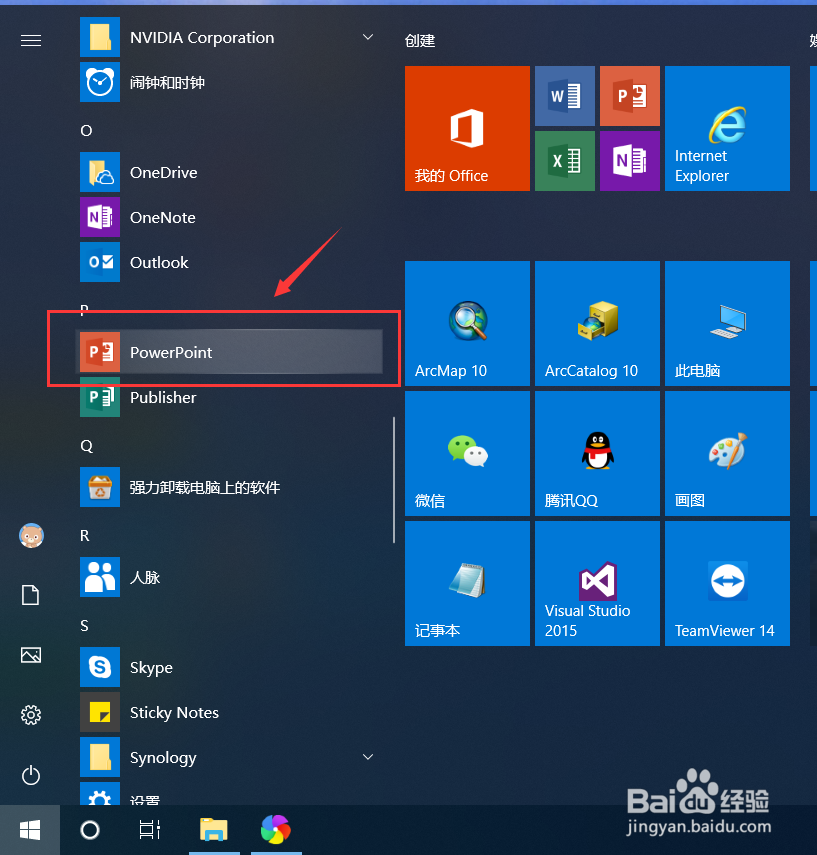Image resolution: width=817 pixels, height=855 pixels.
Task: Open File Explorer on the taskbar
Action: (x=214, y=830)
